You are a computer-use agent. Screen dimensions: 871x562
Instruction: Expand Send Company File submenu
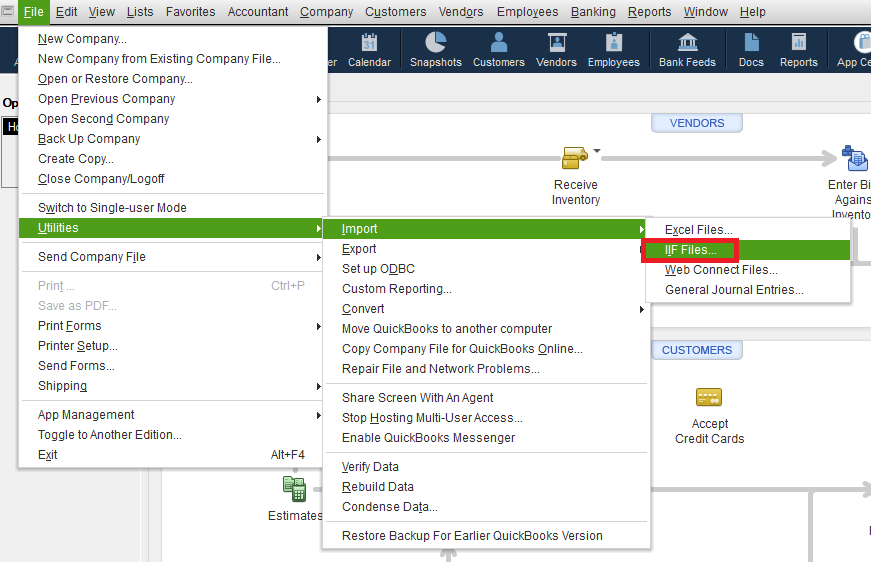click(173, 257)
